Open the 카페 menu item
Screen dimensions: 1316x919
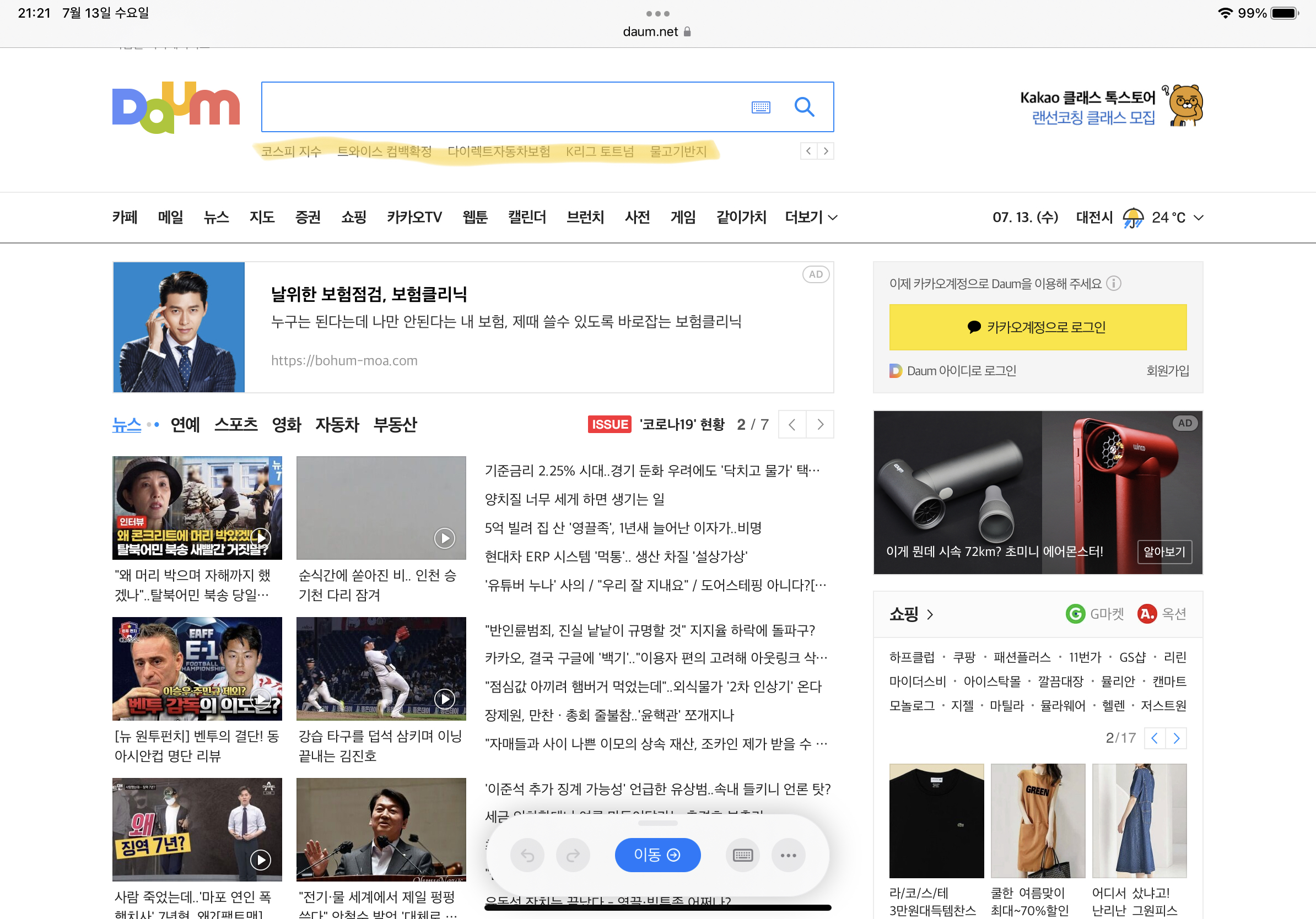[x=125, y=217]
